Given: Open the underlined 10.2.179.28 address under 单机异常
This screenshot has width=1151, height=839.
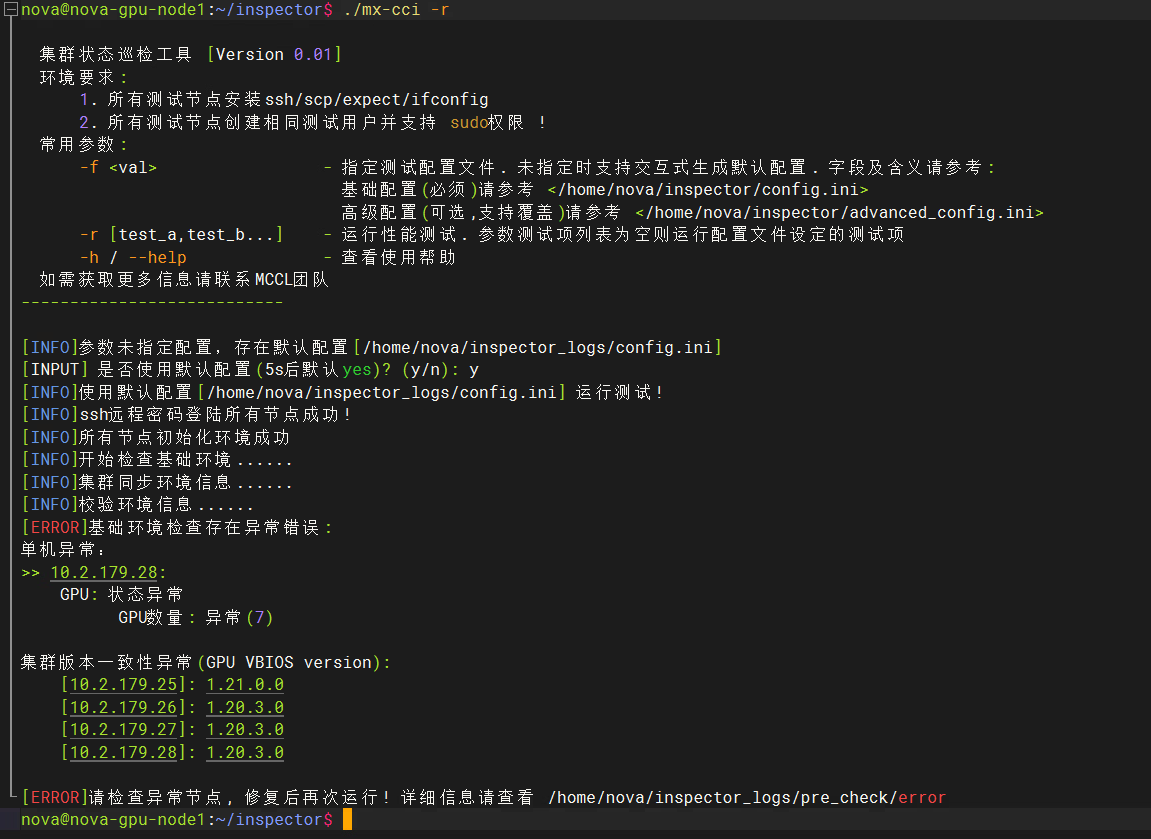Looking at the screenshot, I should tap(104, 573).
